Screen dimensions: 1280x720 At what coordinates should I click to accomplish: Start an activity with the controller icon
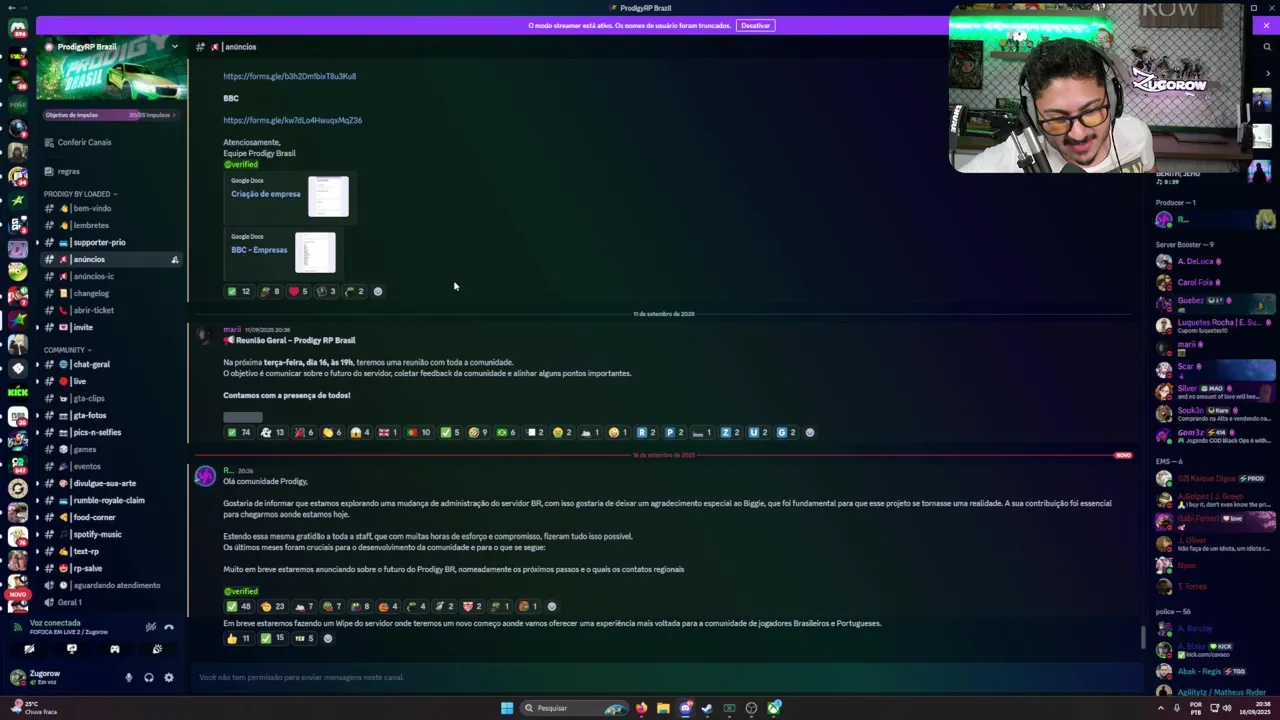[x=115, y=650]
